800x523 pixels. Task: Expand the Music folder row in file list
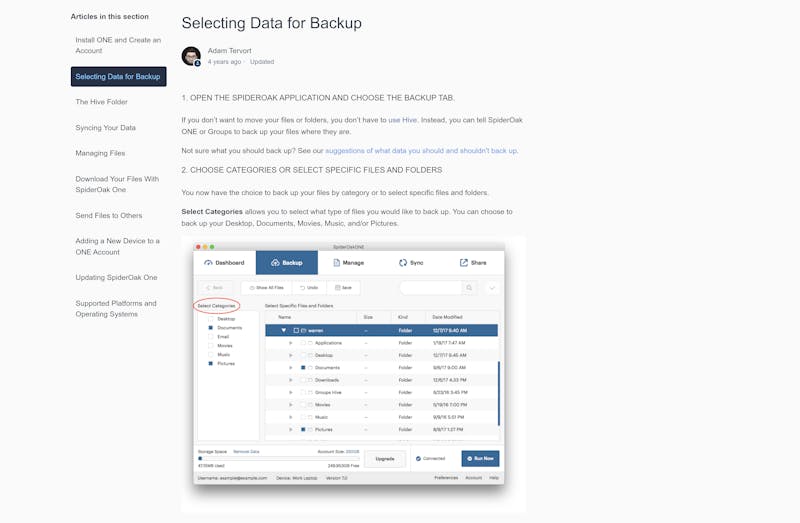(291, 417)
